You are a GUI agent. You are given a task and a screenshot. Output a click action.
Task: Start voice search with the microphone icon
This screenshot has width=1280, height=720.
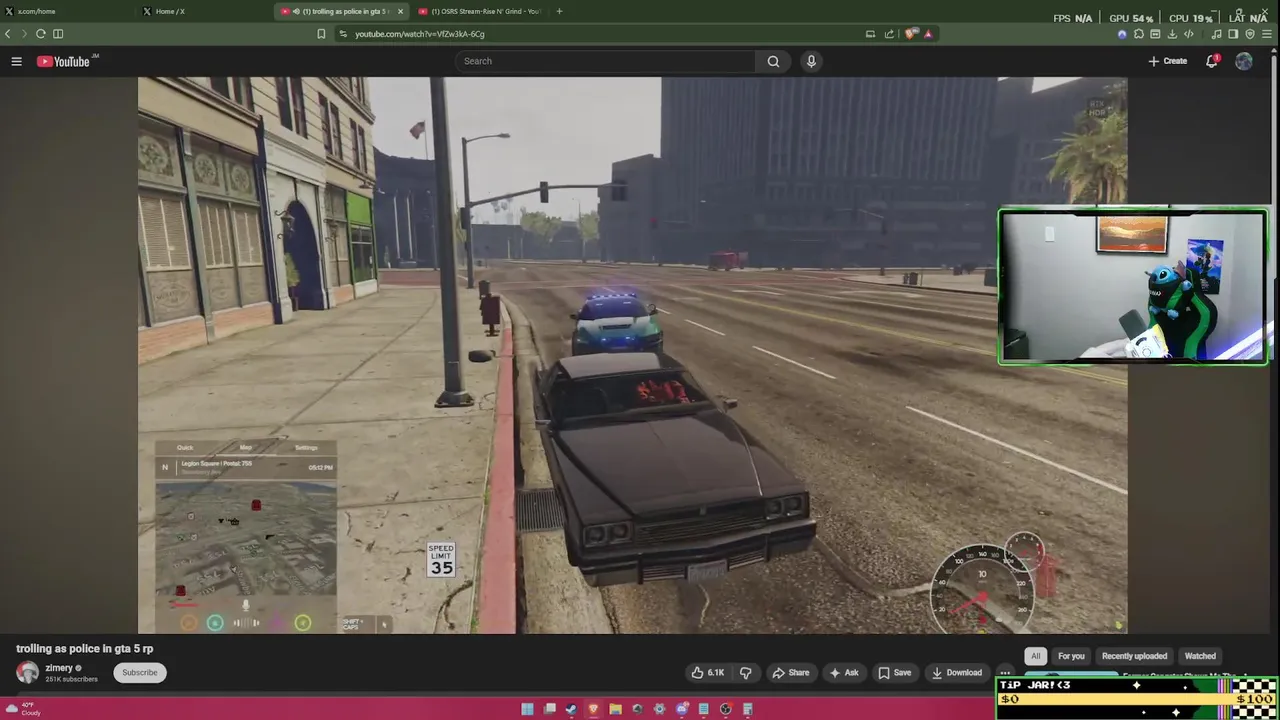811,61
